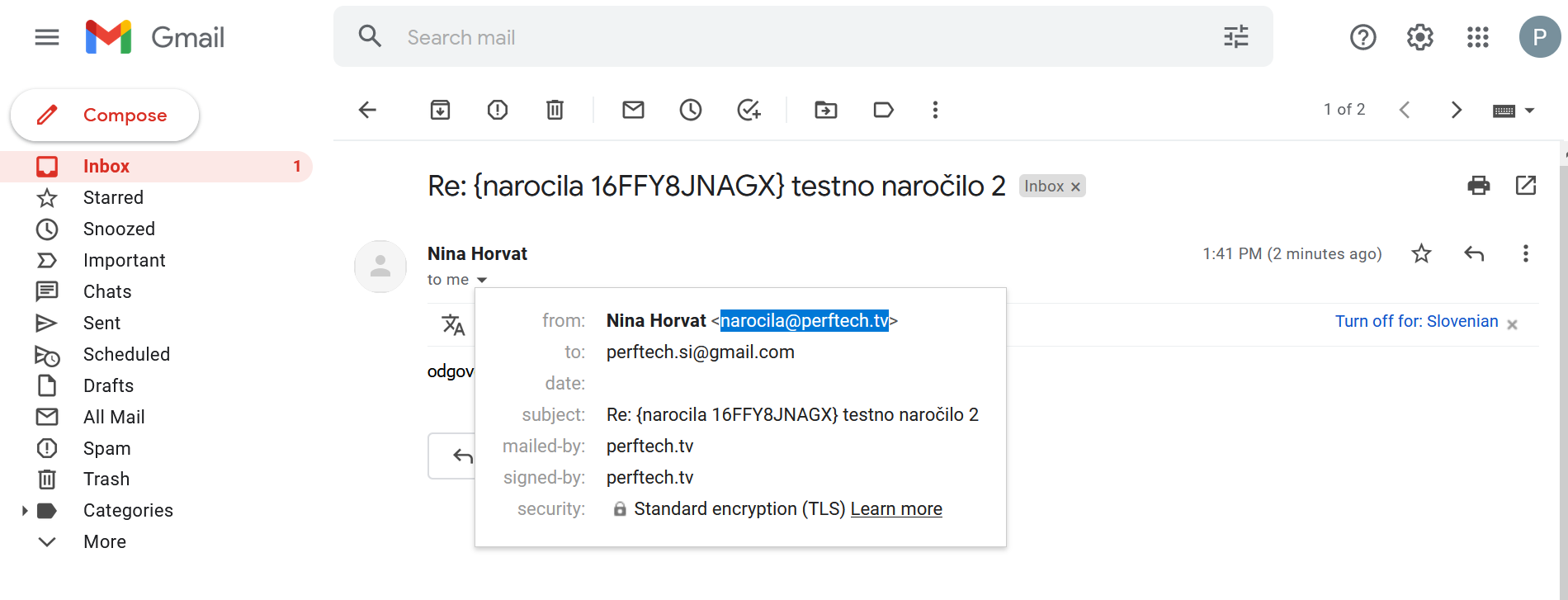The height and width of the screenshot is (600, 1568).
Task: Archive this email
Action: (x=440, y=110)
